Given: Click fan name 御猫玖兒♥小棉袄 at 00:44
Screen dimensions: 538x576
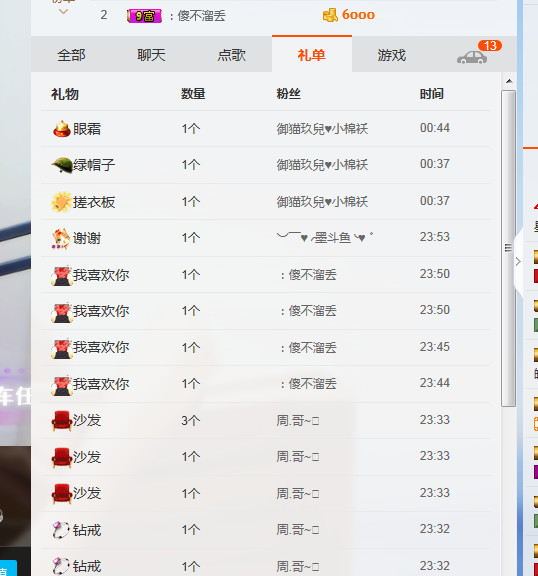Looking at the screenshot, I should pyautogui.click(x=322, y=129).
